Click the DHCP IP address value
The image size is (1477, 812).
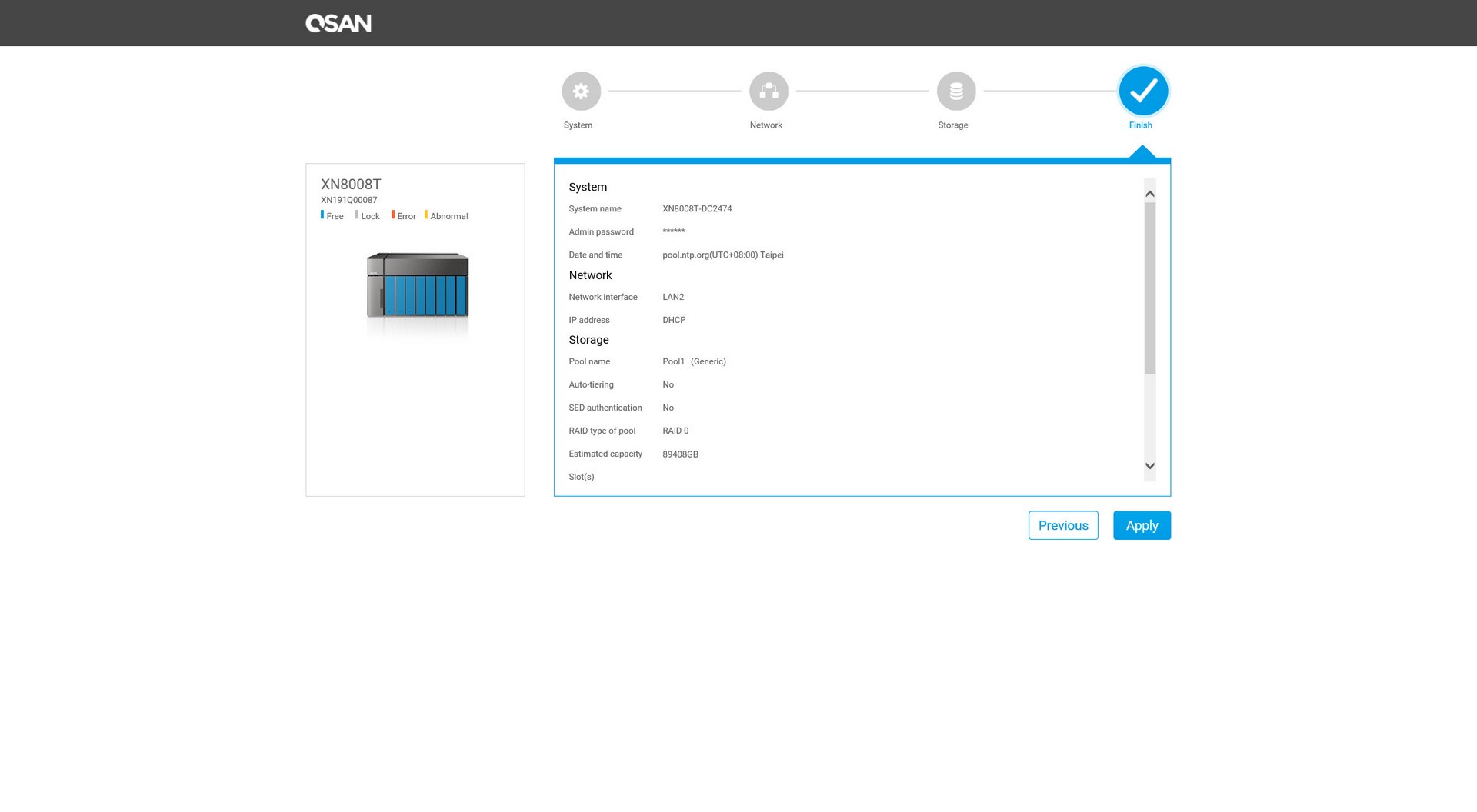coord(674,320)
